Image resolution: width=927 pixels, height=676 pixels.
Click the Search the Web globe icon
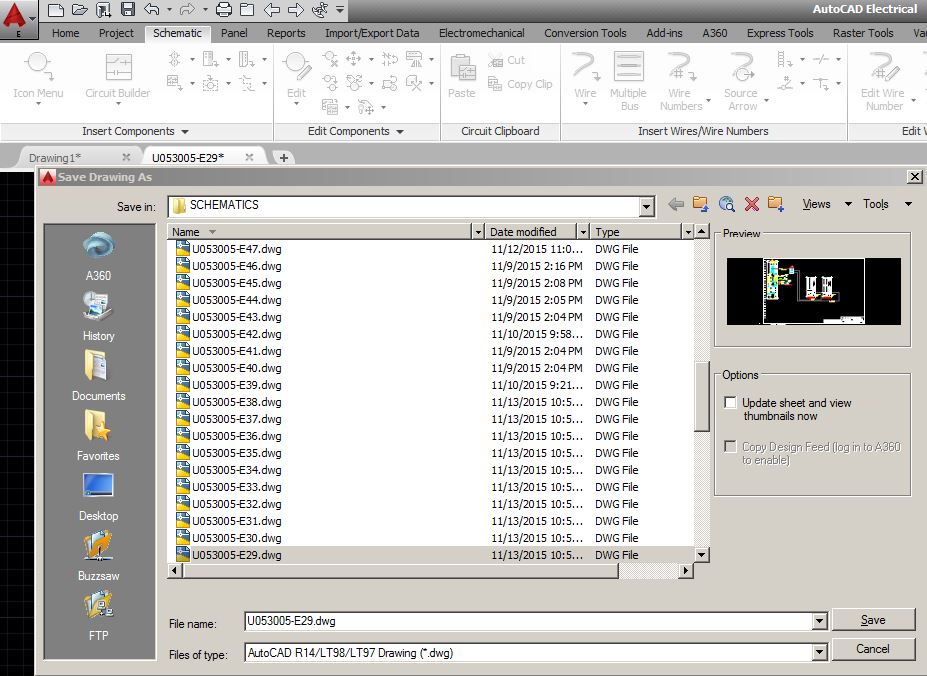pyautogui.click(x=726, y=203)
